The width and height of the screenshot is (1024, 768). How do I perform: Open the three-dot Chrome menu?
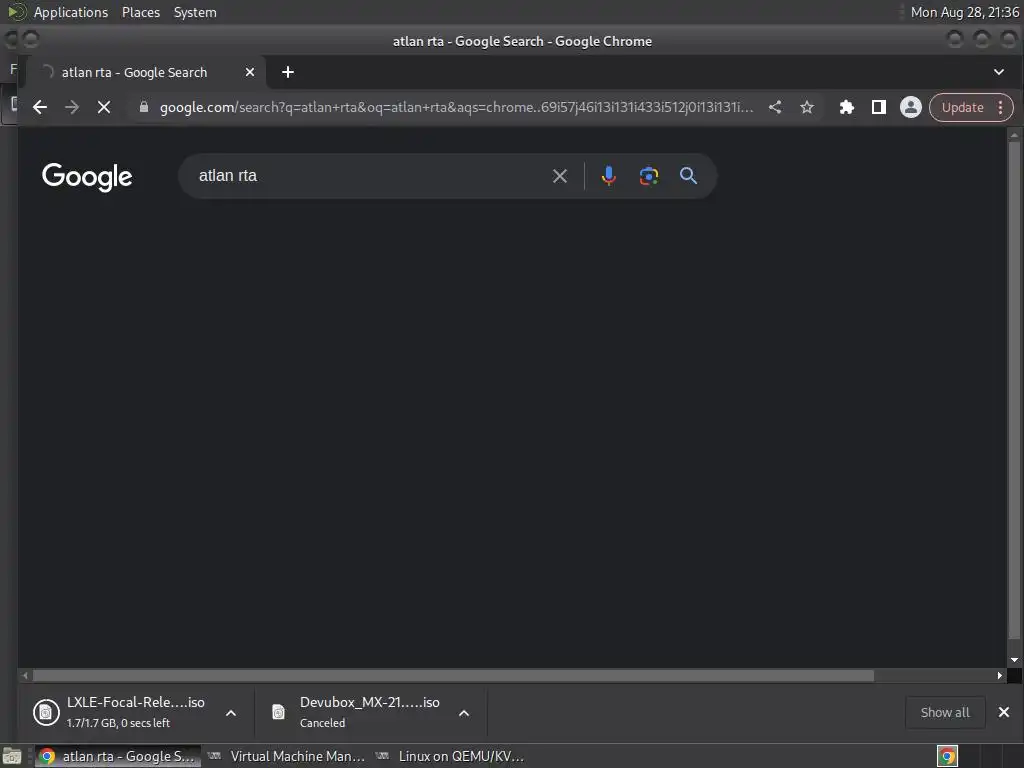[x=1000, y=107]
